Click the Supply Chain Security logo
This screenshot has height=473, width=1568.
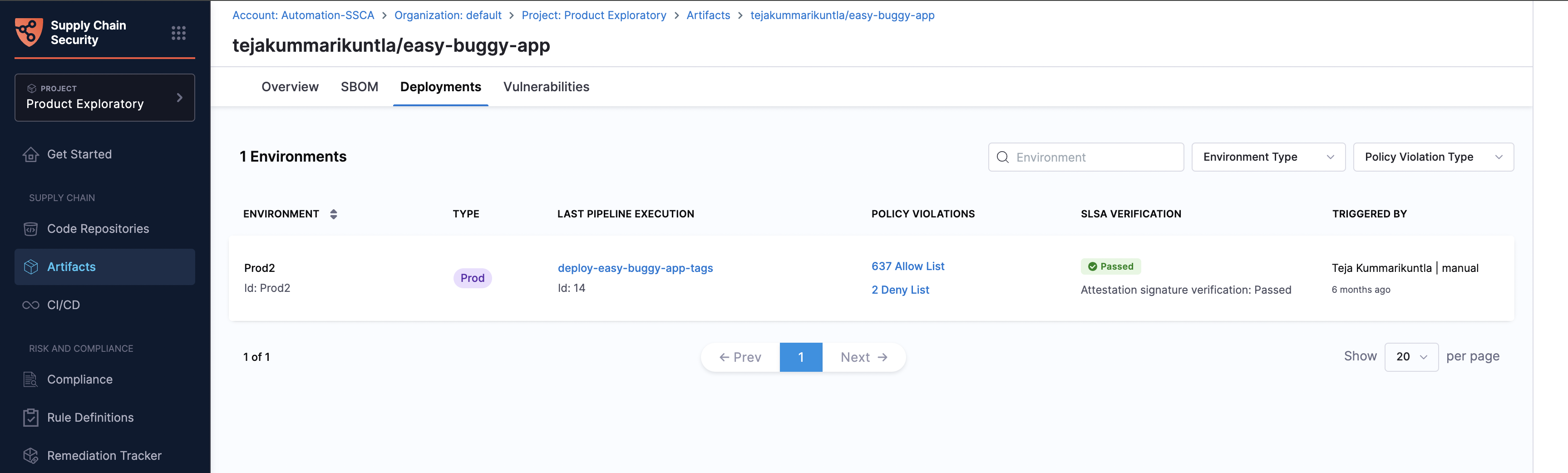tap(29, 32)
